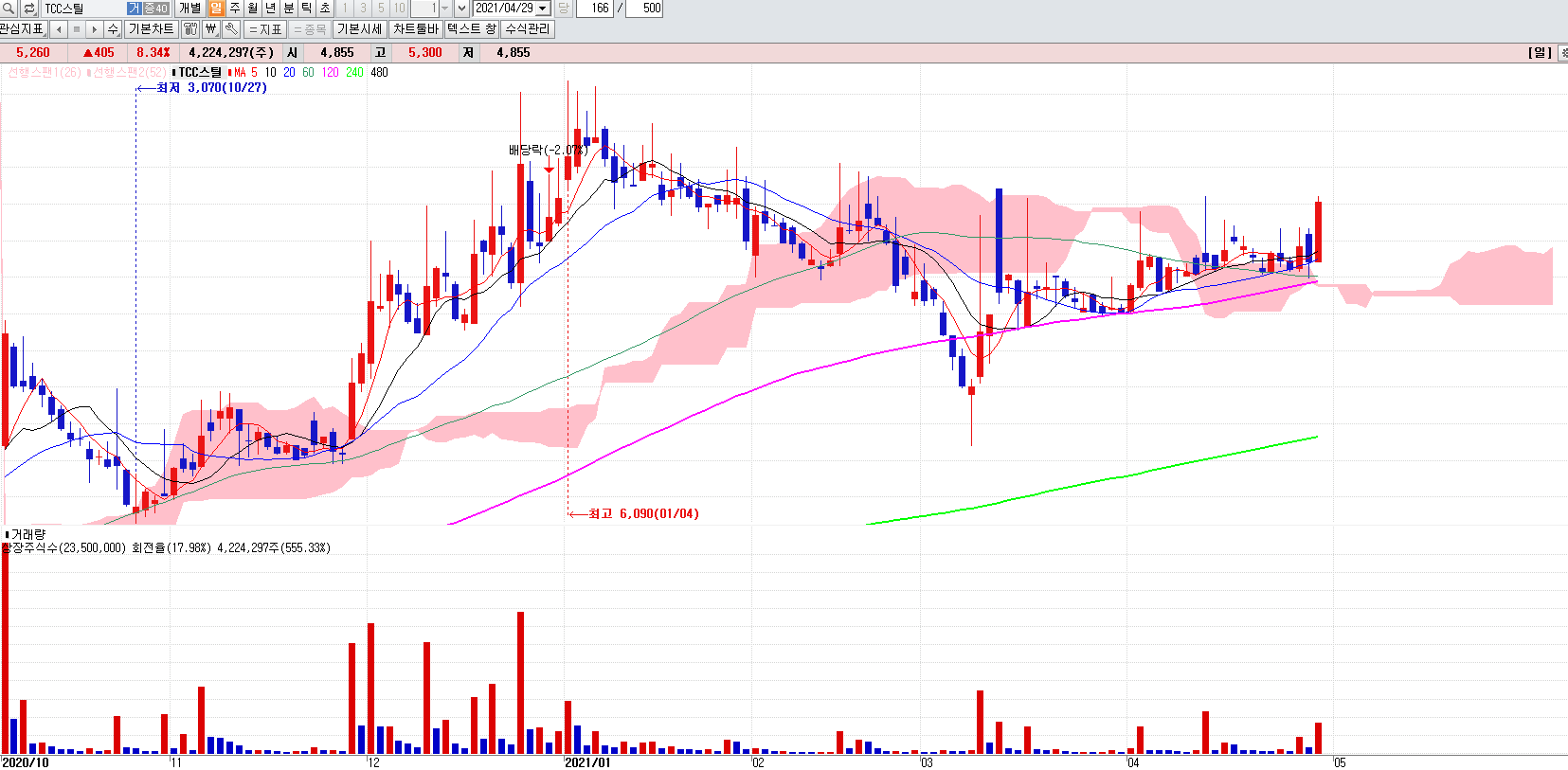The height and width of the screenshot is (770, 1568).
Task: Select the TCC스틸 stock name field
Action: click(84, 9)
